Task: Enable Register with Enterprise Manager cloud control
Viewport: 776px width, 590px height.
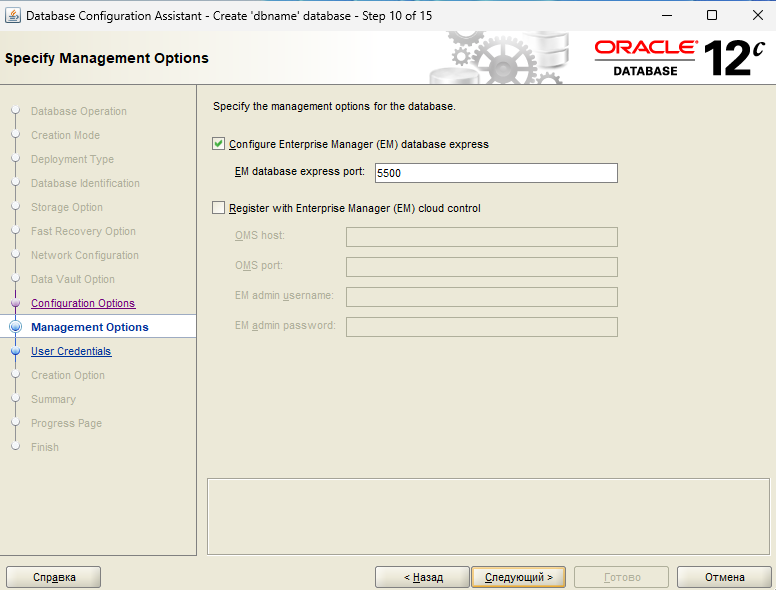Action: pos(218,208)
